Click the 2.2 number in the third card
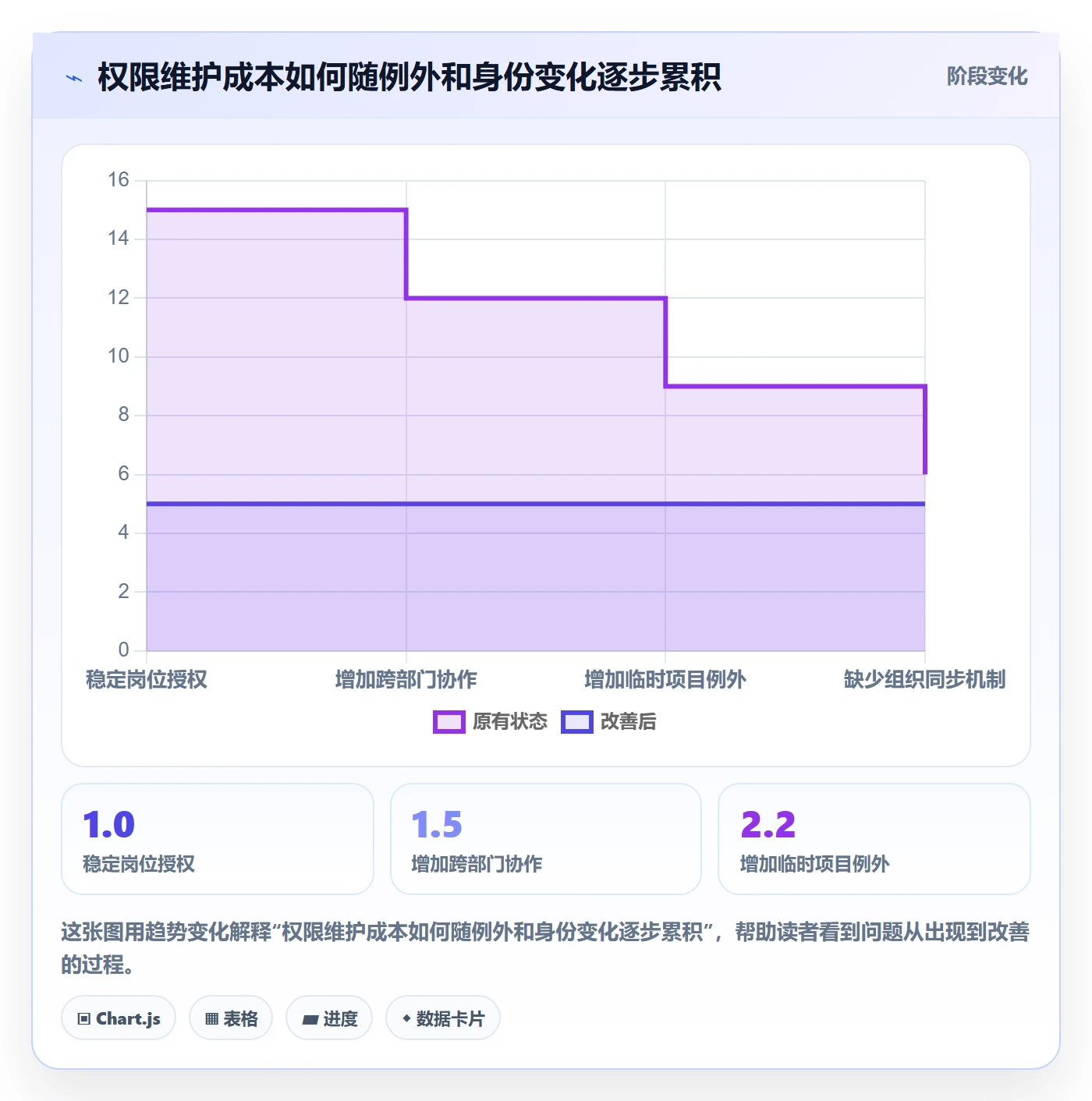The height and width of the screenshot is (1101, 1092). pos(768,825)
